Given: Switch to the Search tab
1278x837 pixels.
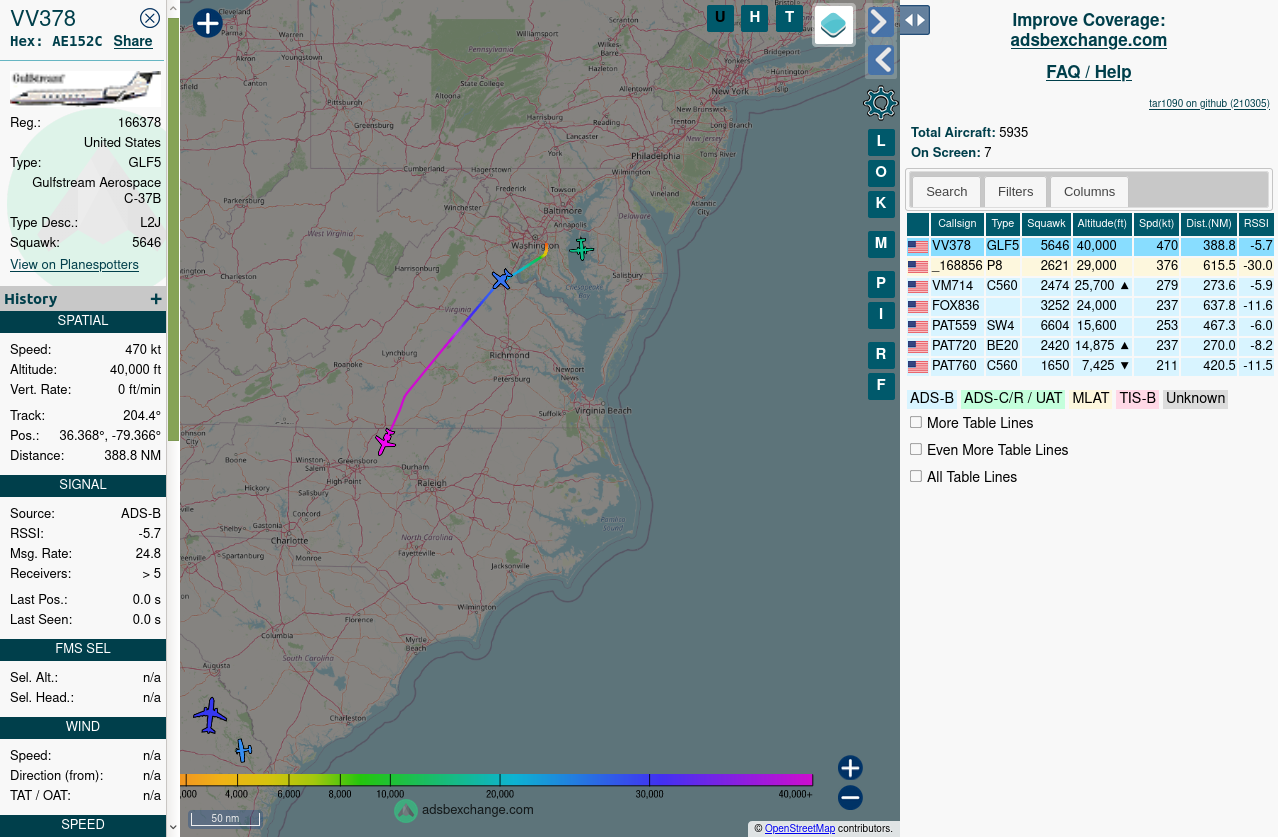Looking at the screenshot, I should [946, 192].
